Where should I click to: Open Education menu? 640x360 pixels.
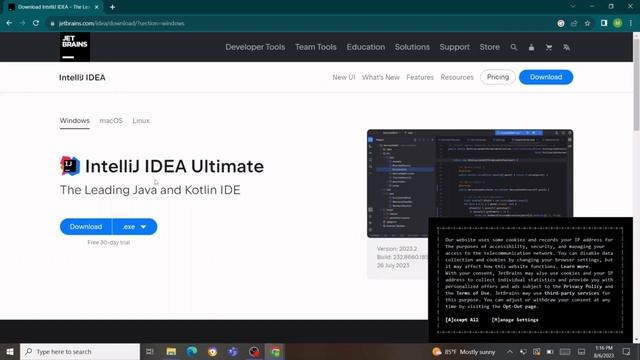pos(366,47)
